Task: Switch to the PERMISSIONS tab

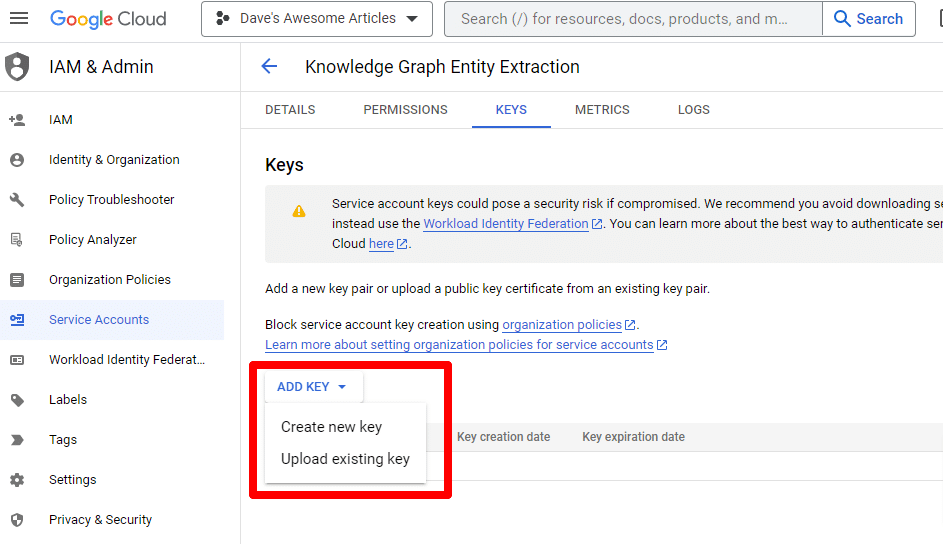Action: pos(405,110)
